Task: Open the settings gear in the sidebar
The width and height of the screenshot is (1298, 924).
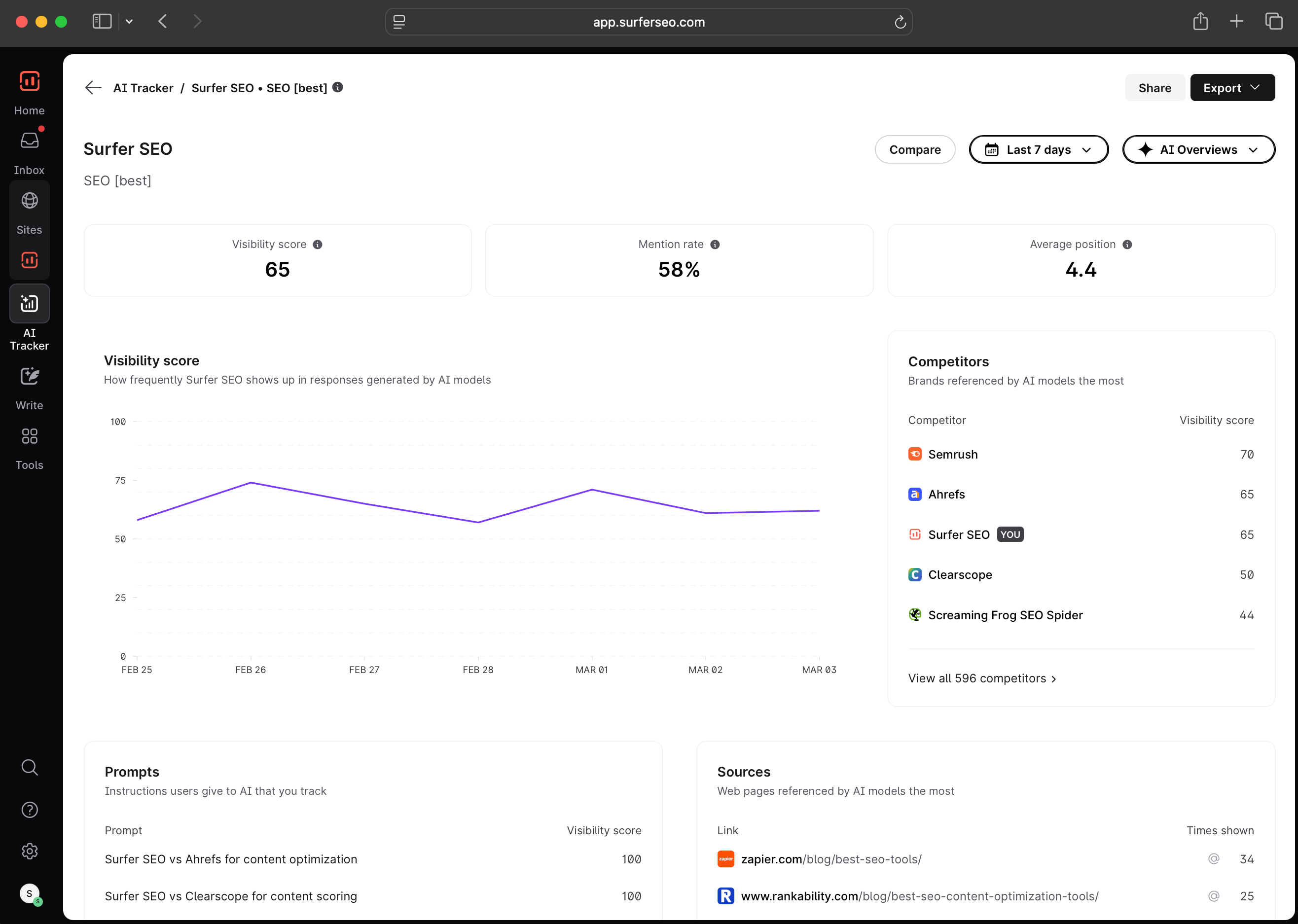Action: click(30, 851)
